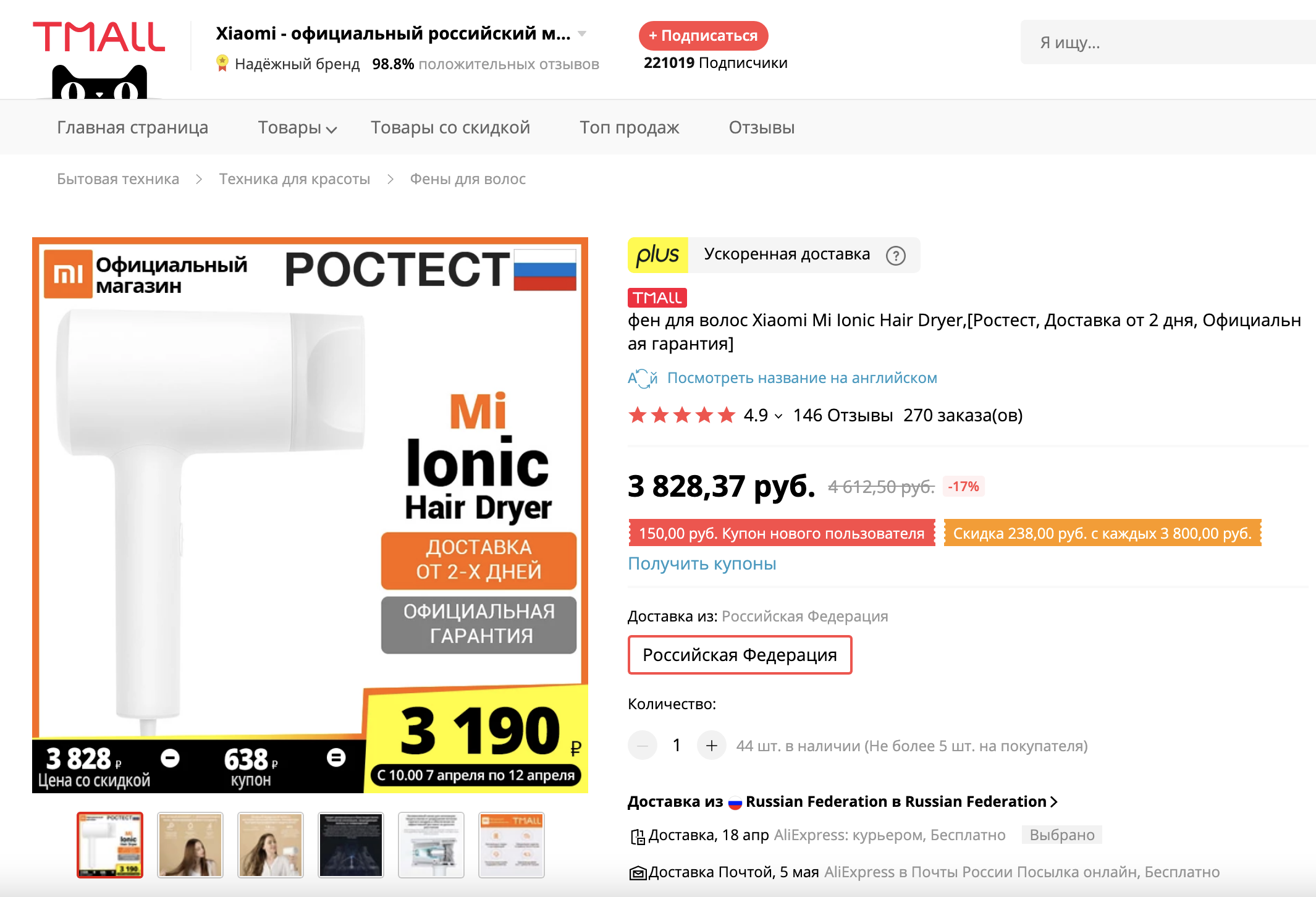
Task: Increase quantity with the plus button
Action: point(711,746)
